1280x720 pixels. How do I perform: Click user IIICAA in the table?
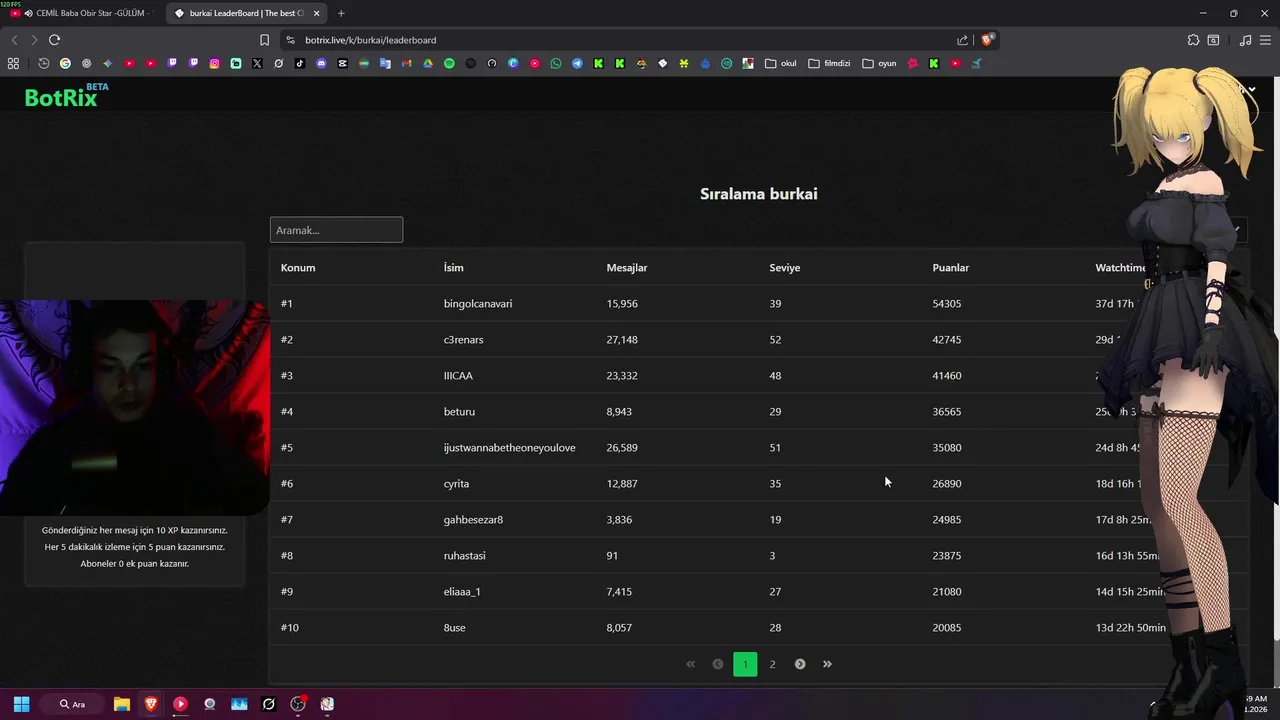tap(458, 376)
